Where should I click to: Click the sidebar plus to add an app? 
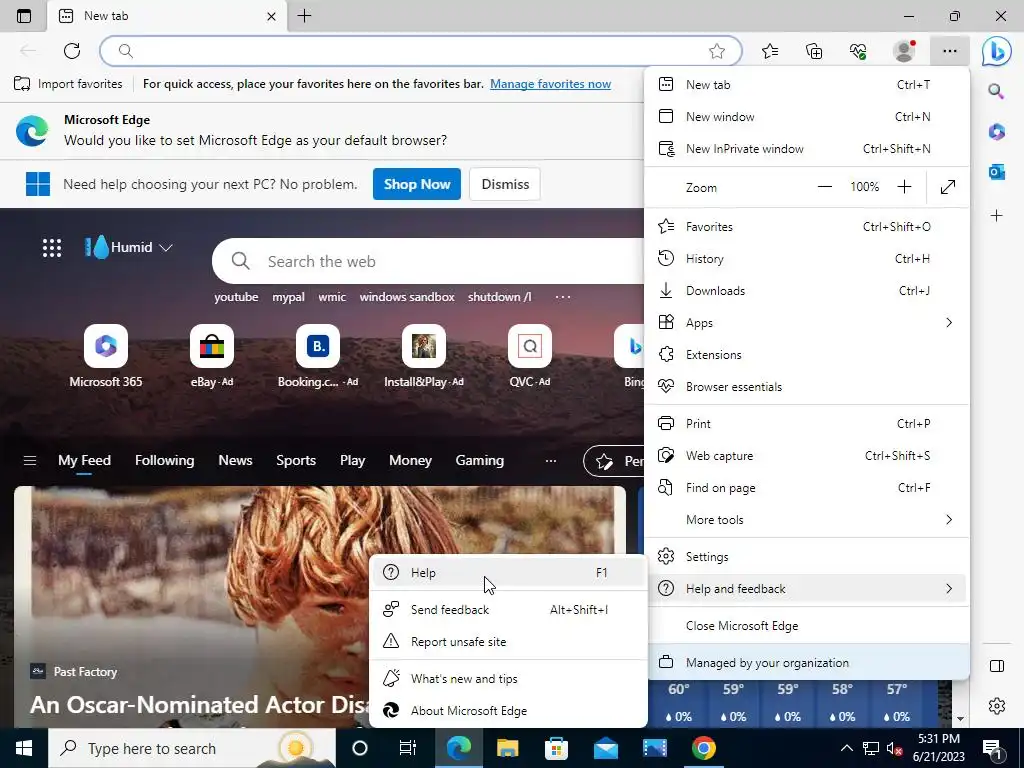pos(996,216)
